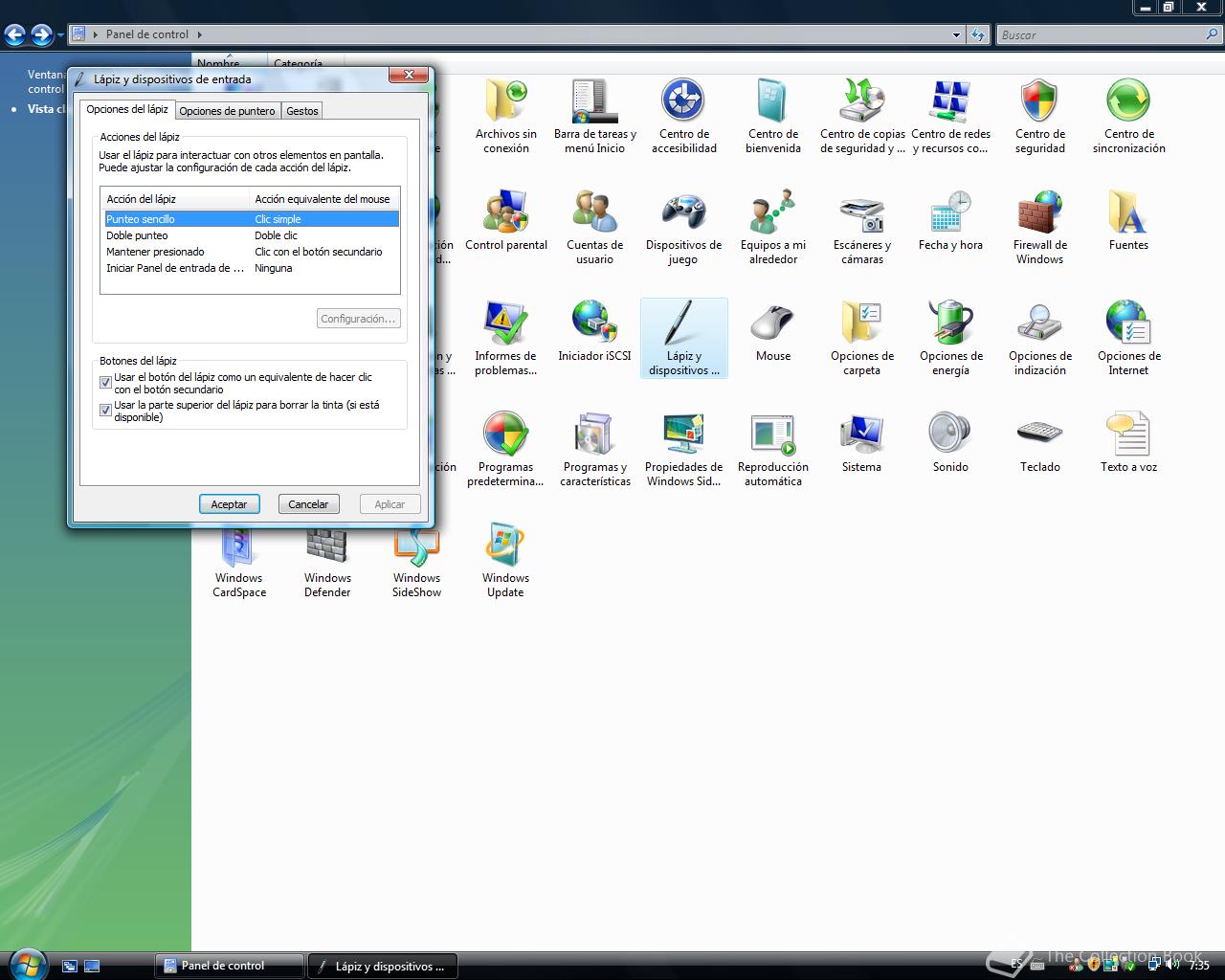
Task: Open Centro de bienvenida icon
Action: [772, 117]
